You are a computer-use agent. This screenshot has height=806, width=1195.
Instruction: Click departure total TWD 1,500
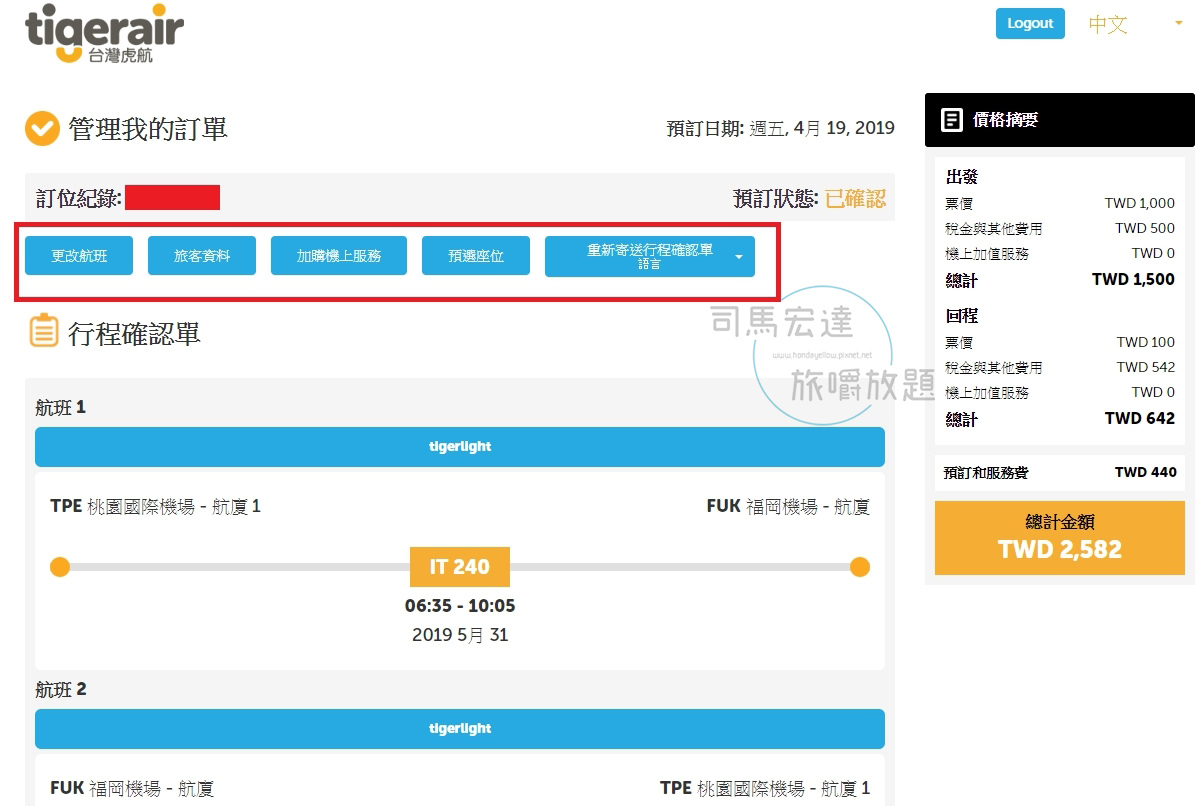coord(1133,280)
